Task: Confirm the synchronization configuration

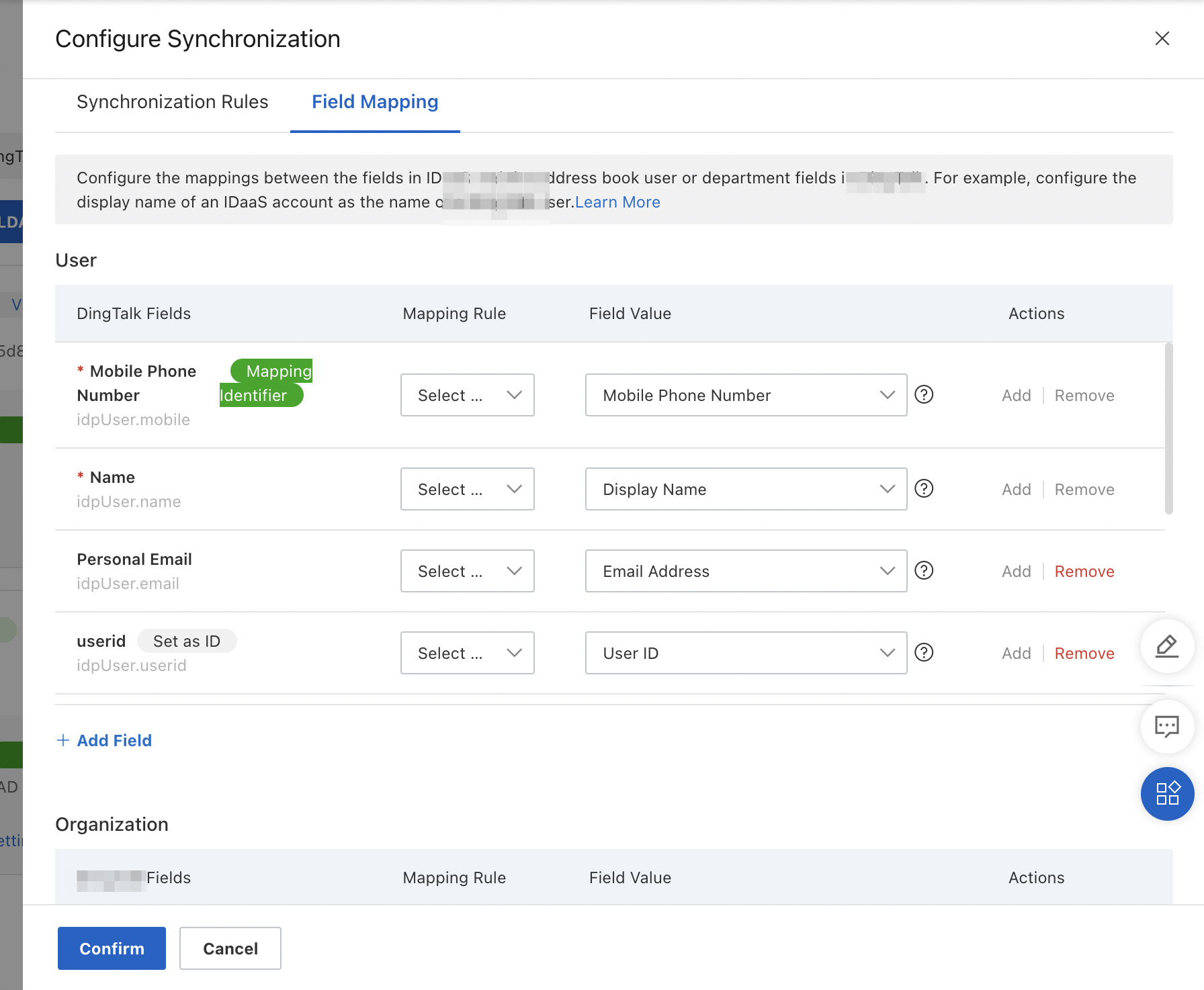Action: click(112, 948)
